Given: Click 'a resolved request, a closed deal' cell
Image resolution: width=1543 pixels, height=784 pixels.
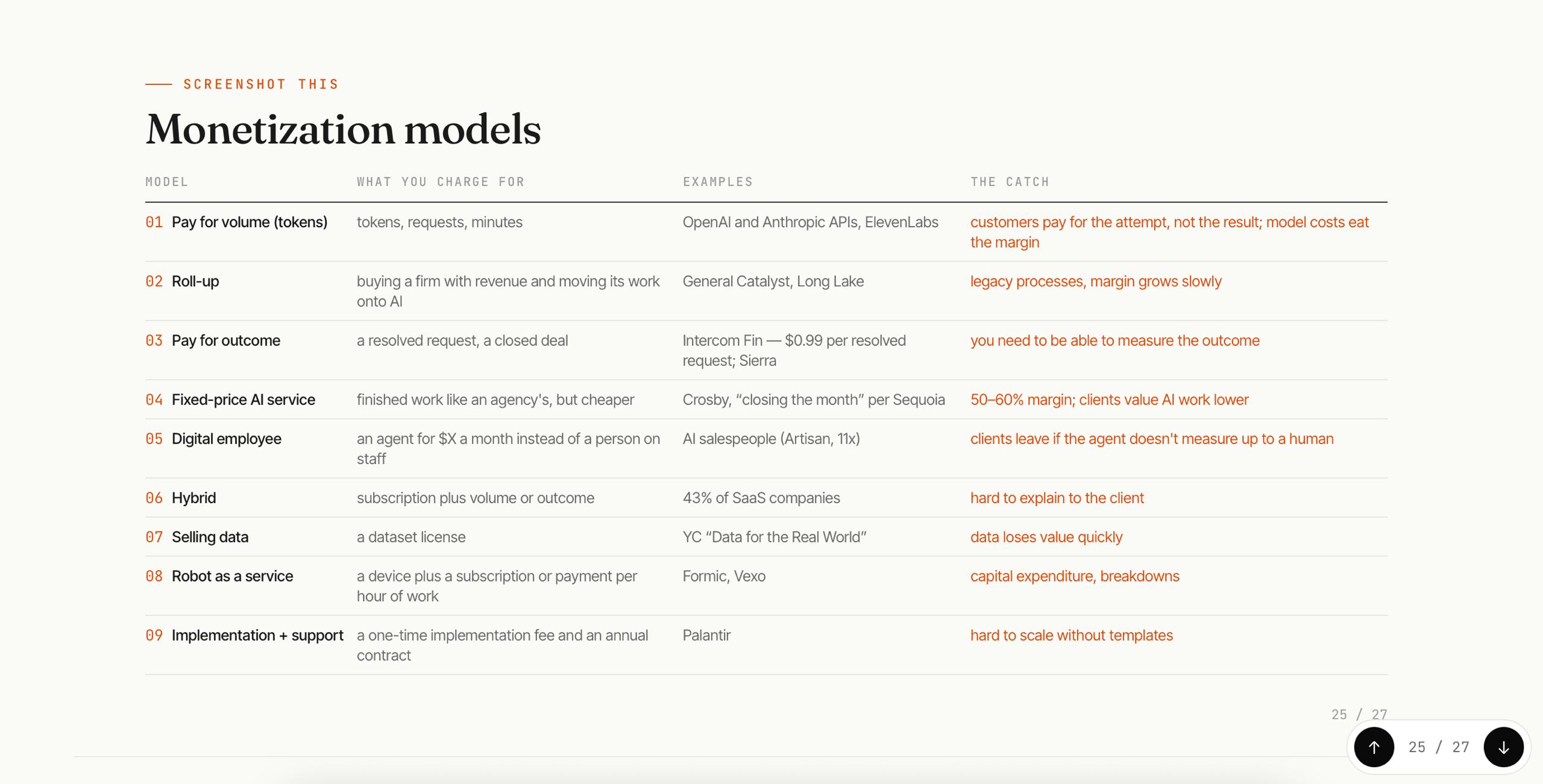Looking at the screenshot, I should (x=462, y=340).
